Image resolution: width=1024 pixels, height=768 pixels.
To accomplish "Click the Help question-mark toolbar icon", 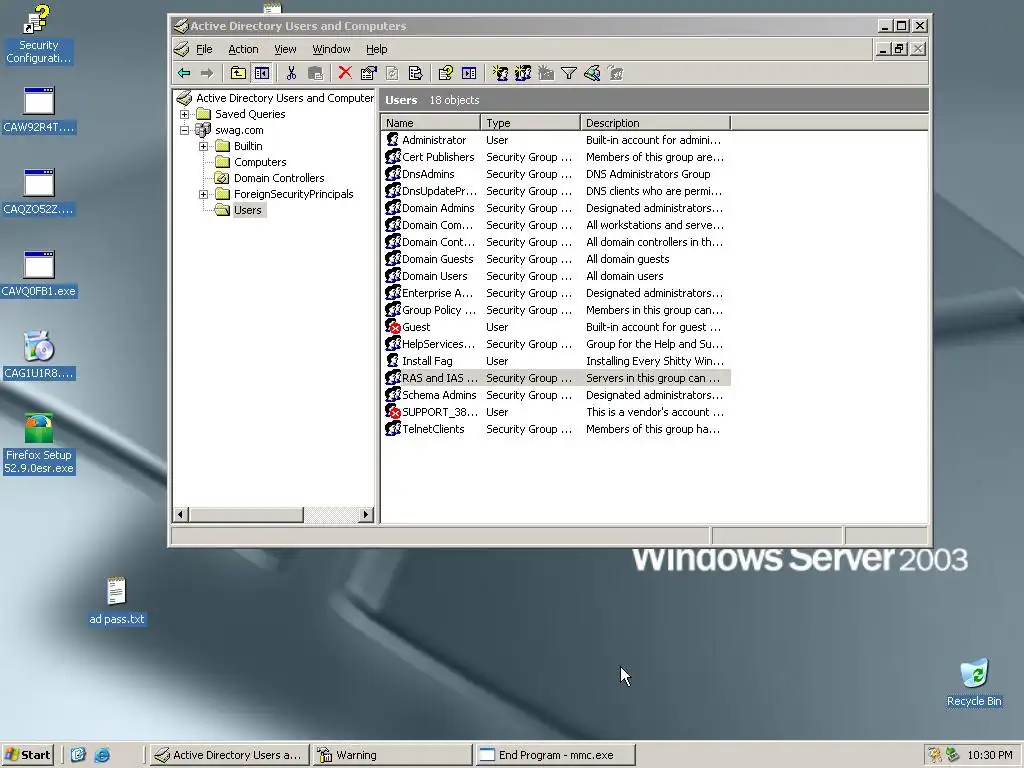I will [445, 73].
